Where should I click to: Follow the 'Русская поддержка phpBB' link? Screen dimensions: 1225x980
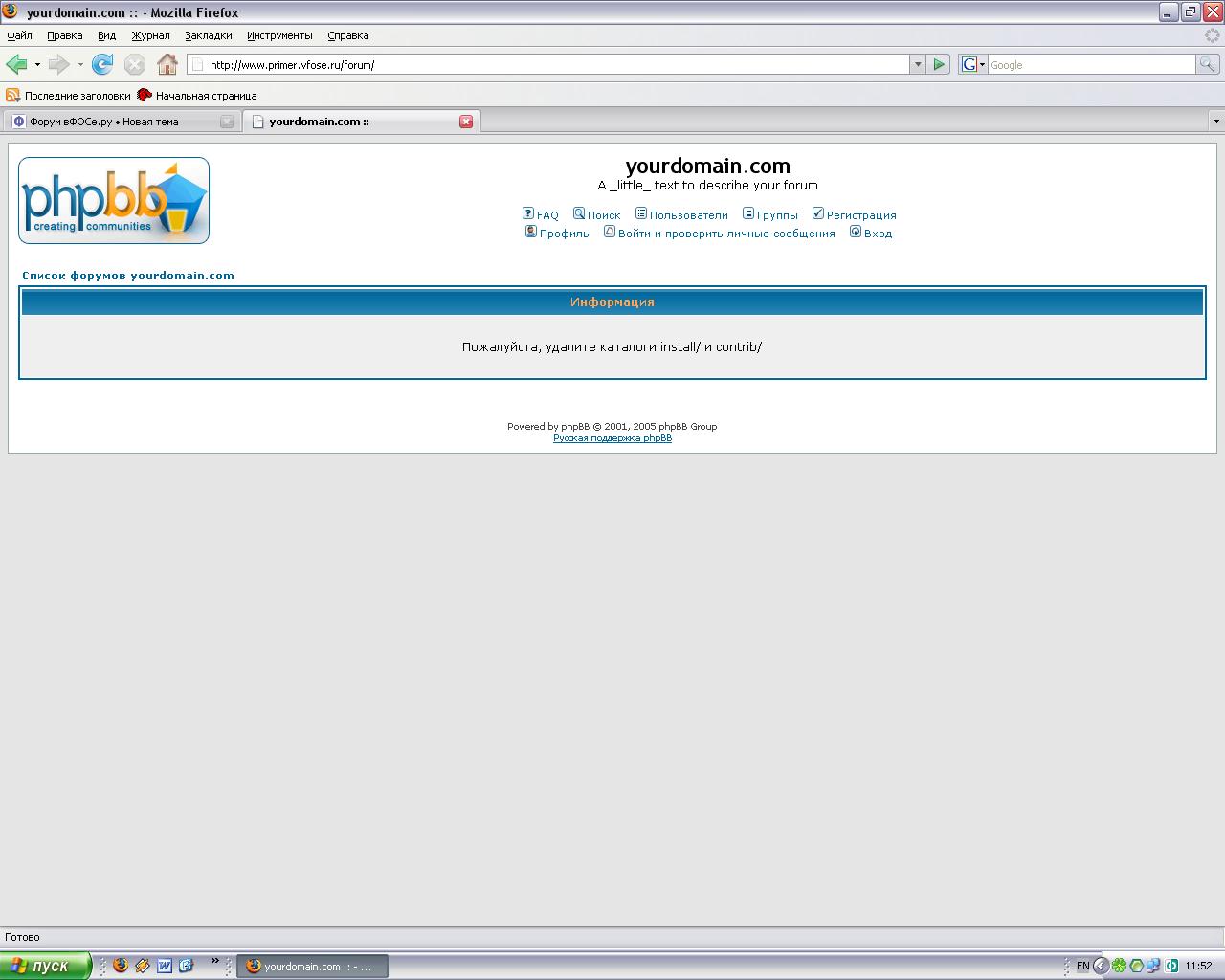click(612, 438)
